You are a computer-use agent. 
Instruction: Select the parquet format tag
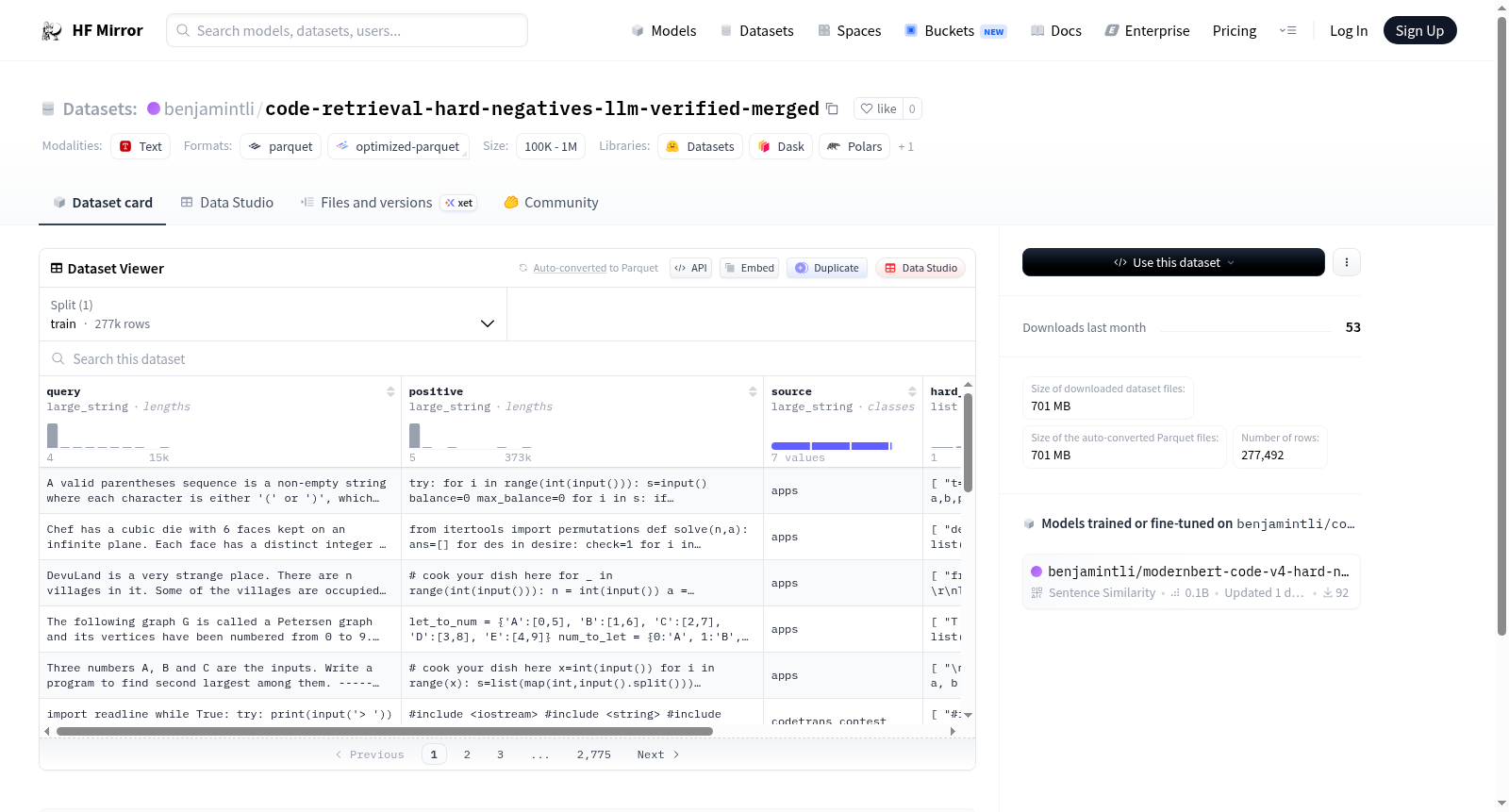pyautogui.click(x=280, y=146)
